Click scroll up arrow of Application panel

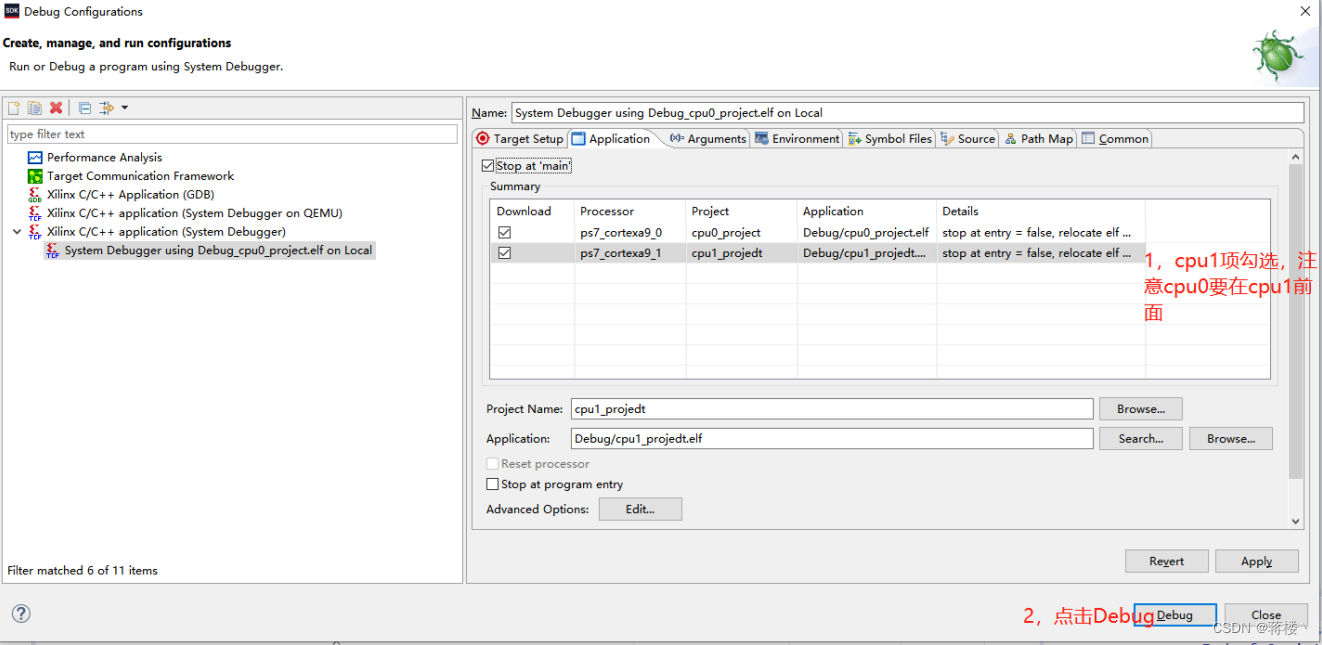pos(1296,157)
